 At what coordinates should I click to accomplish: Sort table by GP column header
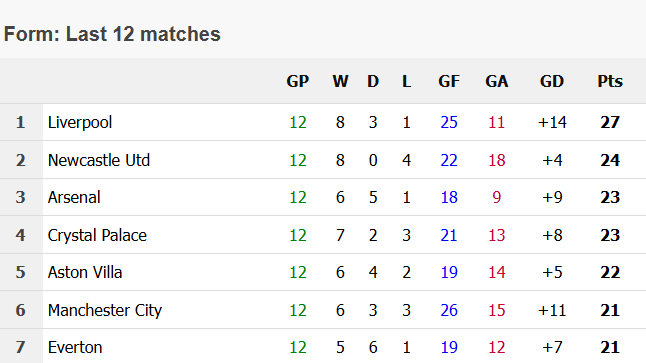297,81
